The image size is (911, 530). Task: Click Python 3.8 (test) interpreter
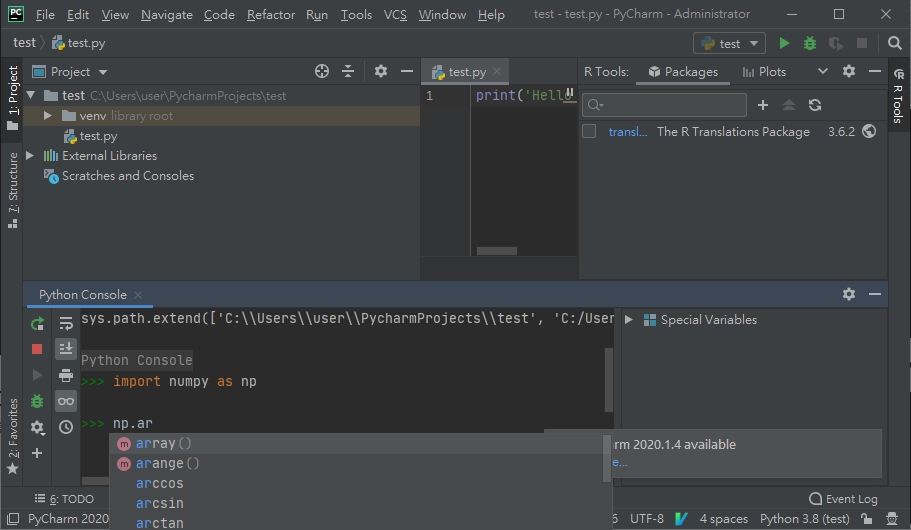805,518
